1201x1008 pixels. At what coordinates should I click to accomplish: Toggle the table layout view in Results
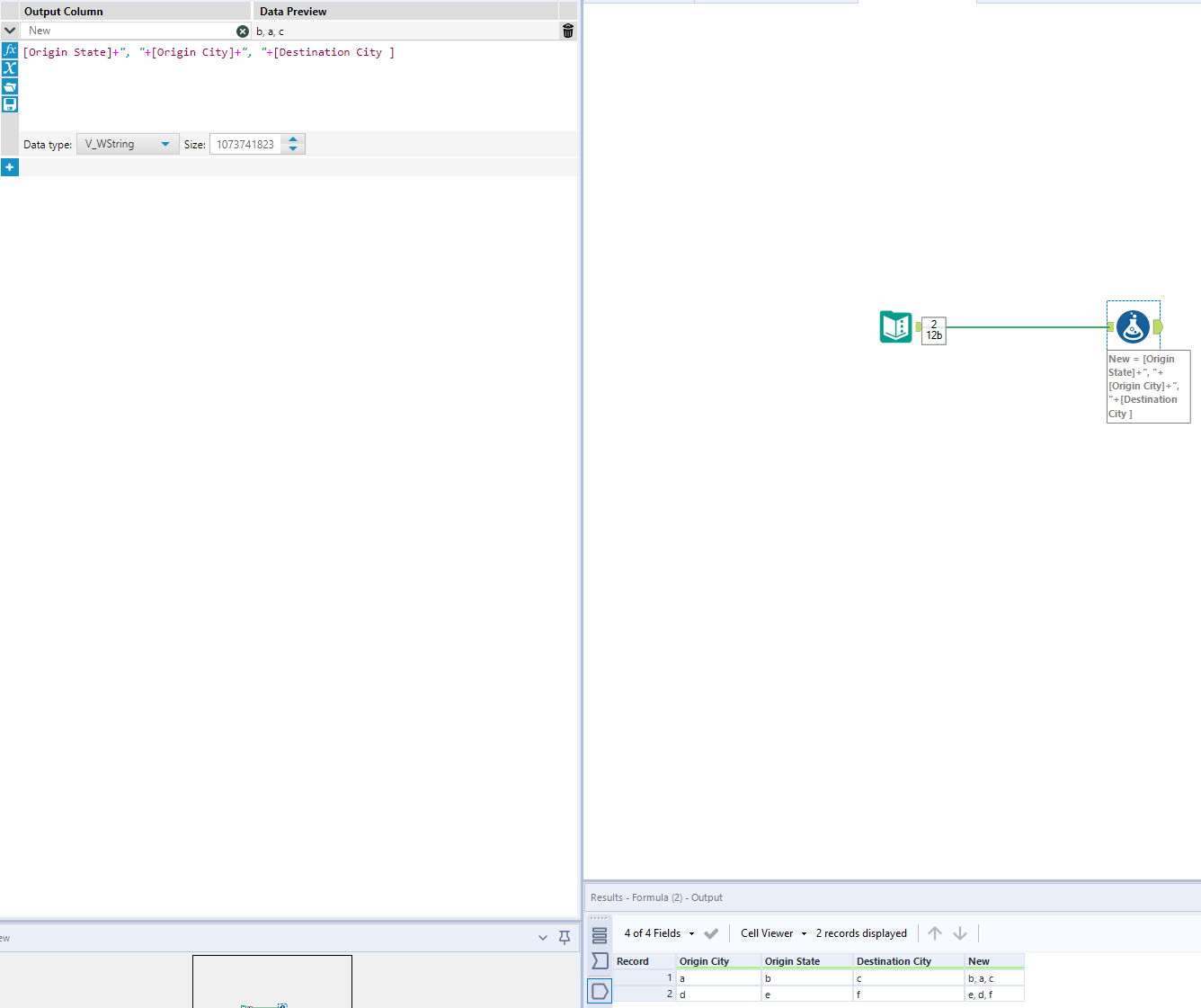(600, 935)
